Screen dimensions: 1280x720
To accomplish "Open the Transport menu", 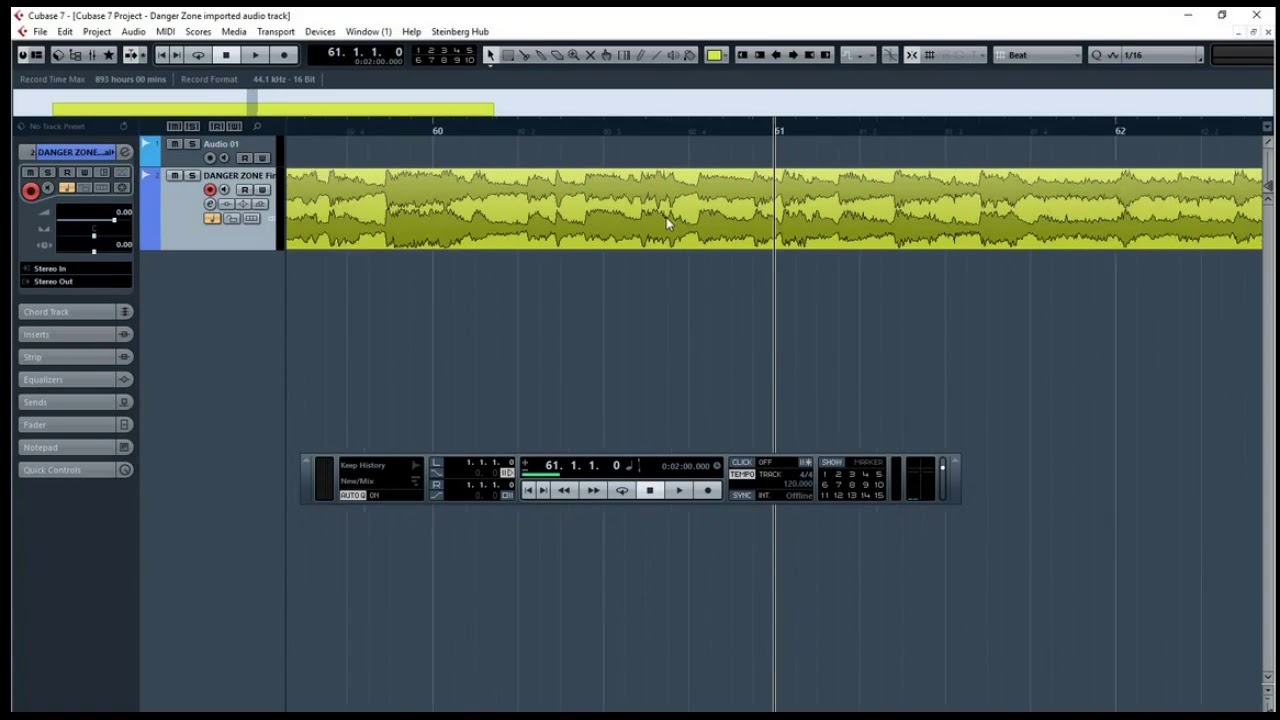I will pyautogui.click(x=276, y=32).
